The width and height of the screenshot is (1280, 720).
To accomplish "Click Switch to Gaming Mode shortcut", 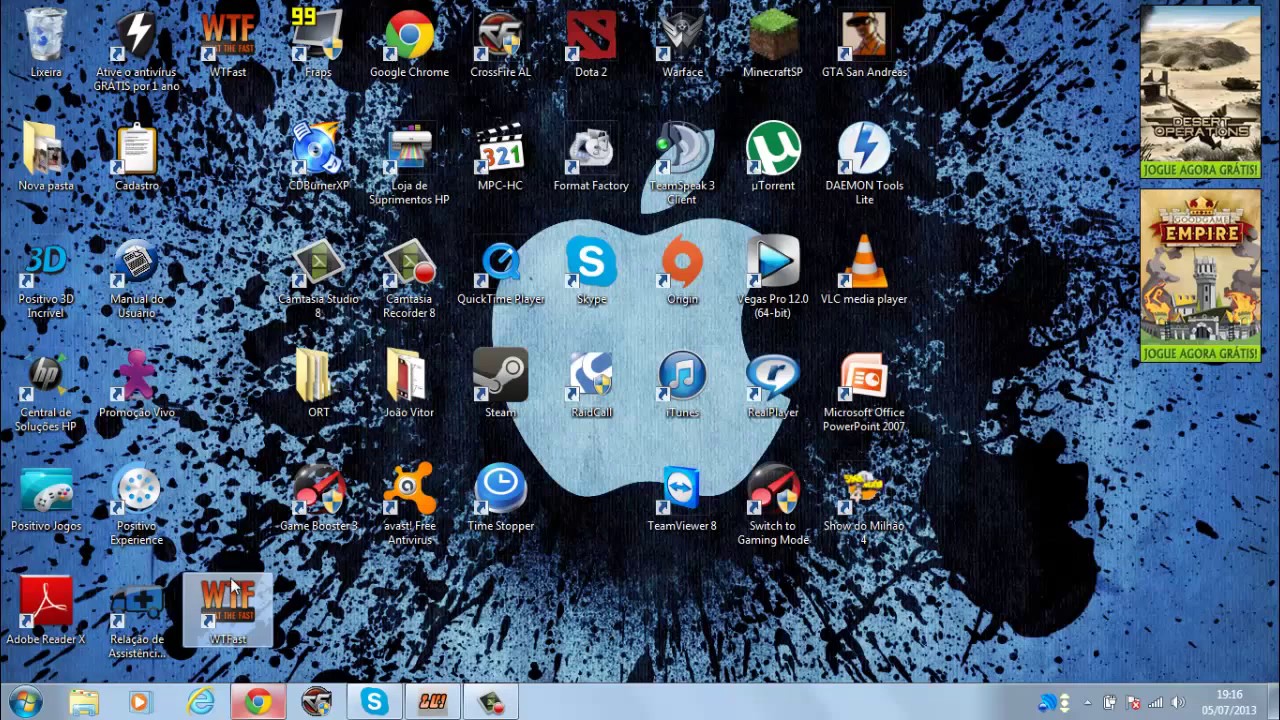I will [x=773, y=504].
